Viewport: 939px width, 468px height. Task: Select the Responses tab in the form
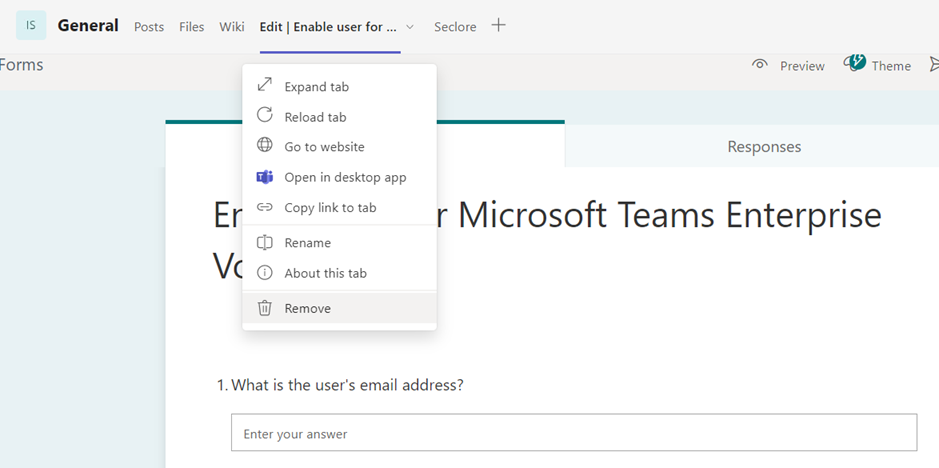pyautogui.click(x=764, y=147)
